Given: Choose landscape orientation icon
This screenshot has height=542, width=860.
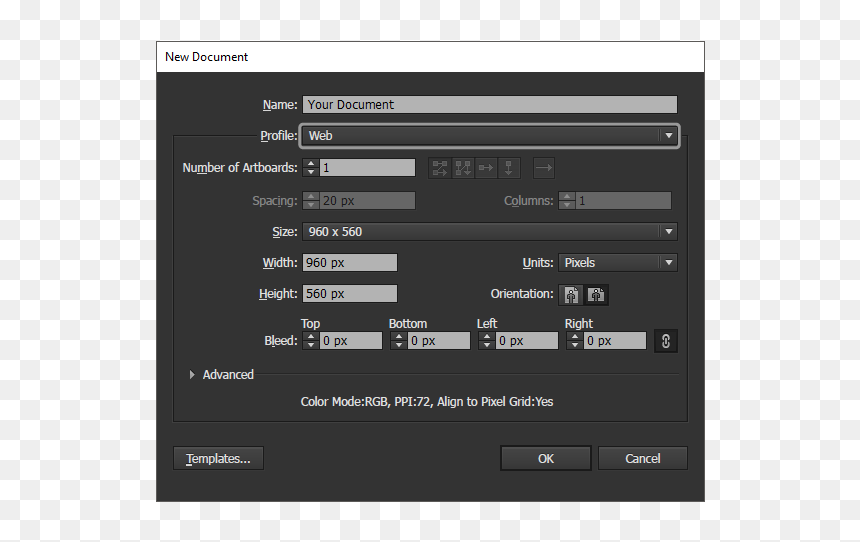Looking at the screenshot, I should [596, 295].
